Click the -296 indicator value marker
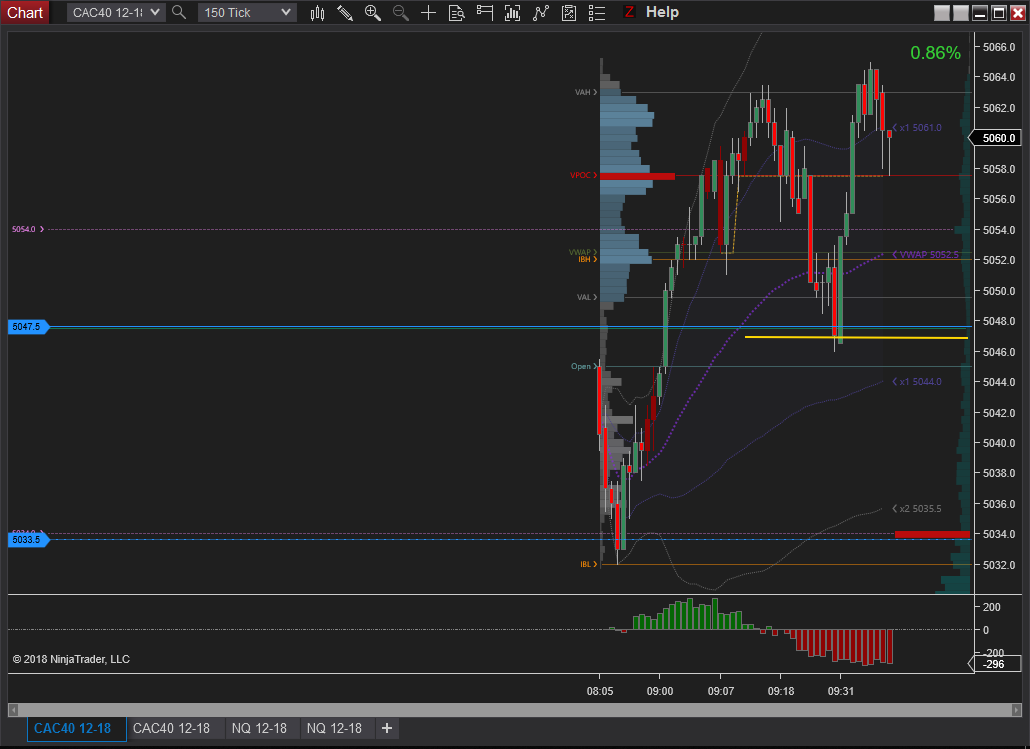1030x749 pixels. (995, 664)
